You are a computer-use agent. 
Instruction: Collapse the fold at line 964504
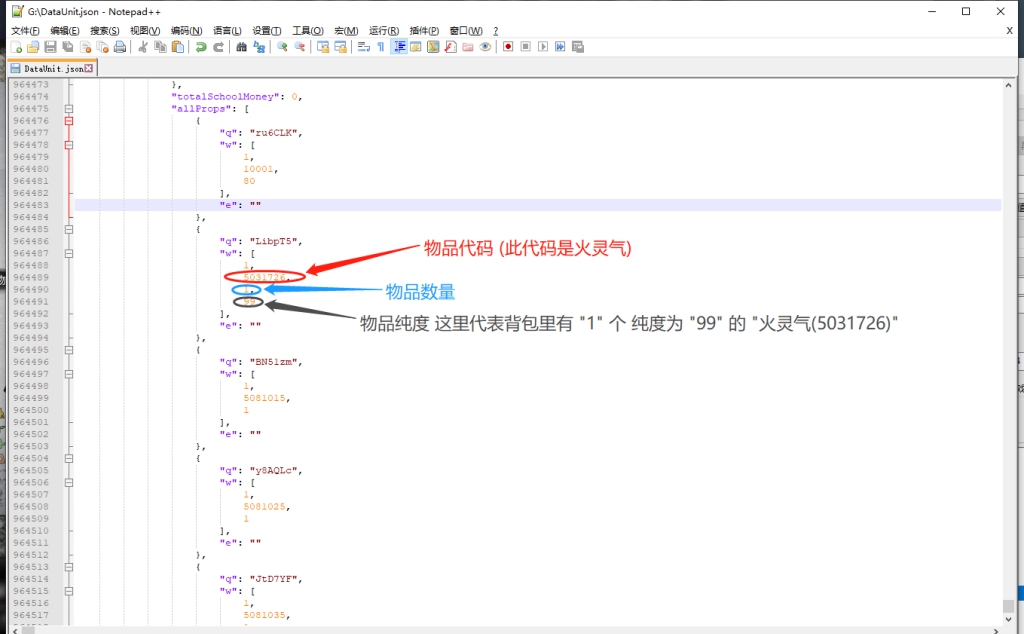click(x=69, y=458)
